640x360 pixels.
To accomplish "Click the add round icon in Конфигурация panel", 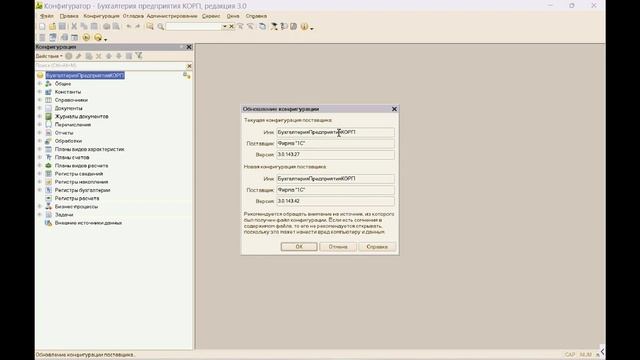I will pyautogui.click(x=69, y=56).
